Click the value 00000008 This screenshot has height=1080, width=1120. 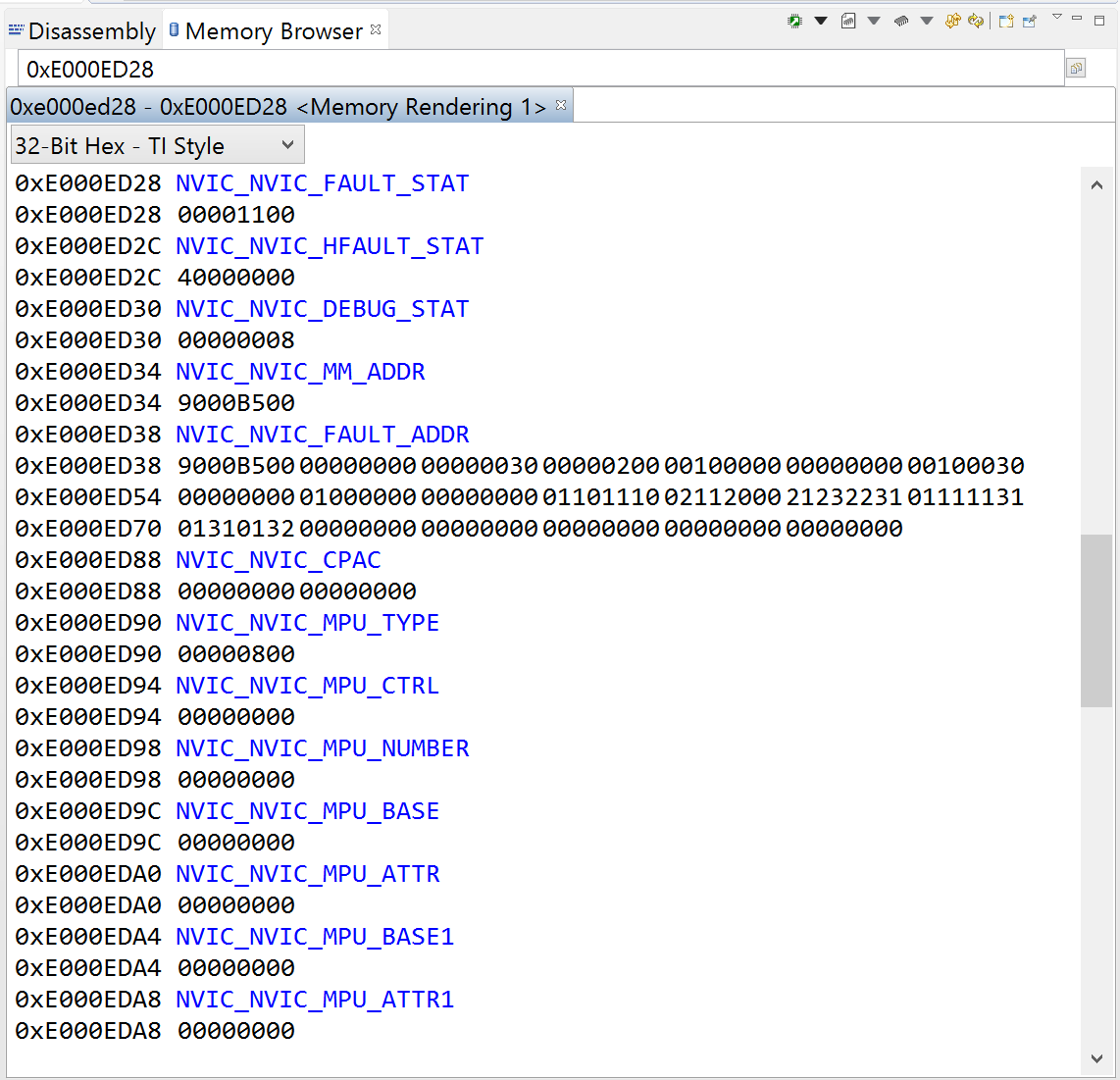pyautogui.click(x=235, y=340)
